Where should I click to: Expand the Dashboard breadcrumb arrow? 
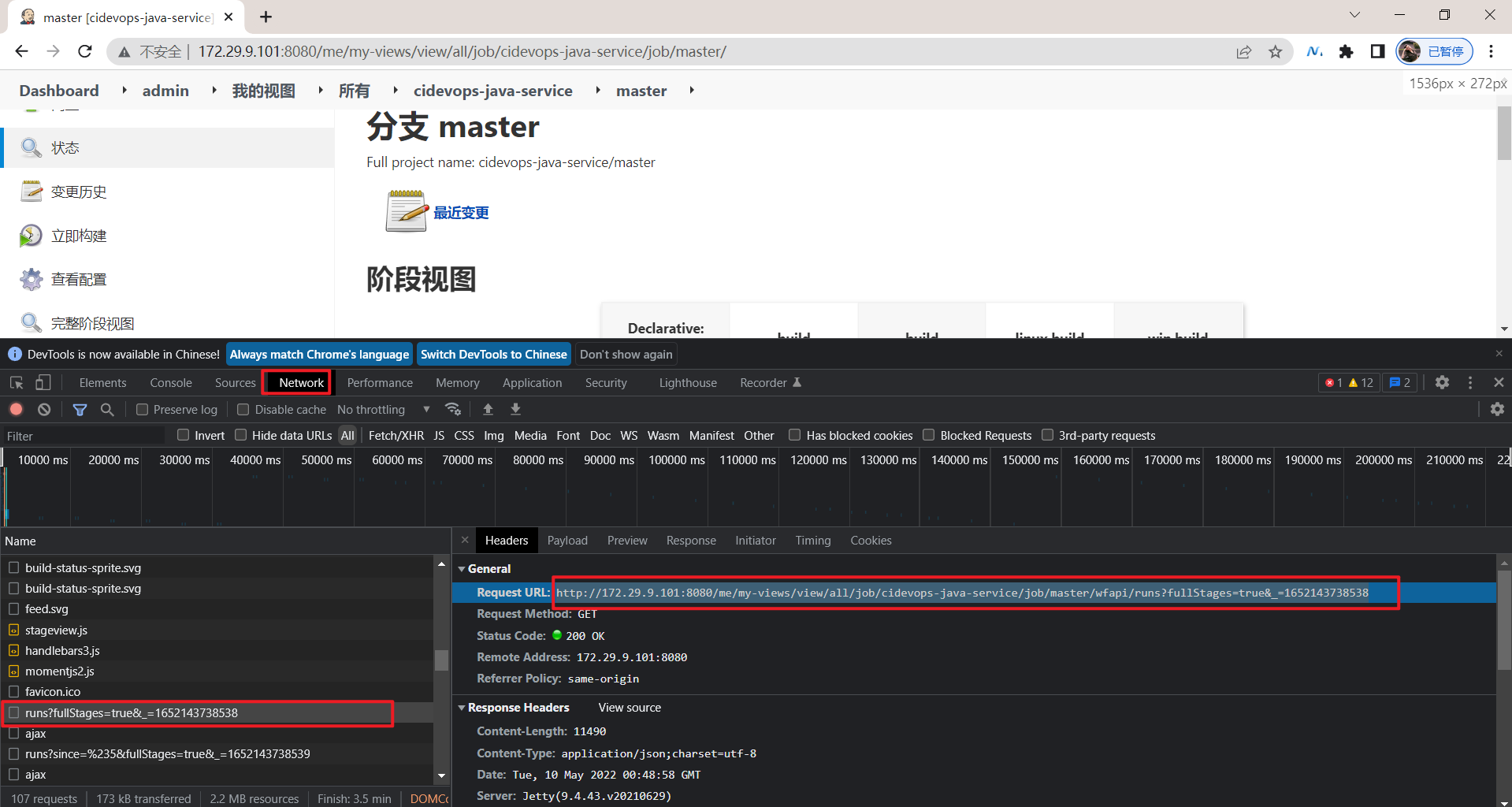[x=124, y=91]
